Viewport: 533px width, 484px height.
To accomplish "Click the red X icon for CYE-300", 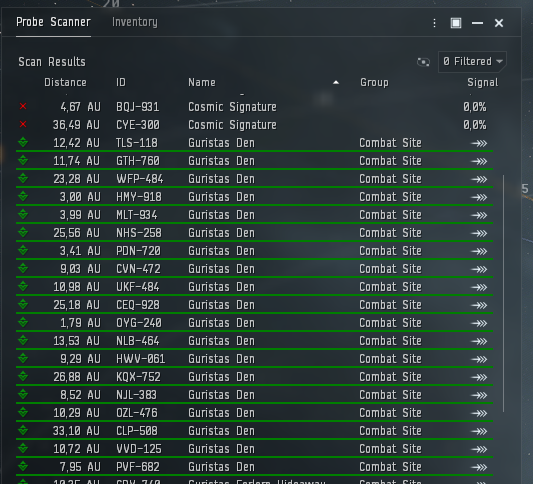I will coord(23,124).
